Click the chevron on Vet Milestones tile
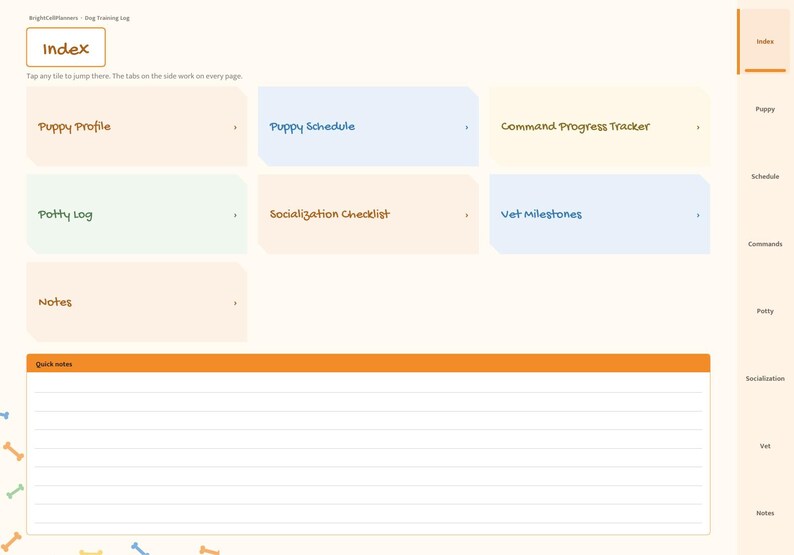This screenshot has height=555, width=794. coord(698,215)
